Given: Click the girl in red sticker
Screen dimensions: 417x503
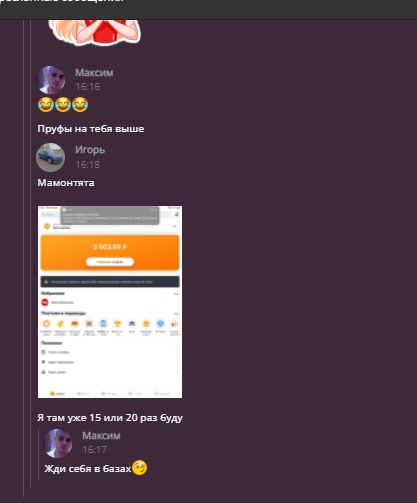Looking at the screenshot, I should [x=95, y=32].
